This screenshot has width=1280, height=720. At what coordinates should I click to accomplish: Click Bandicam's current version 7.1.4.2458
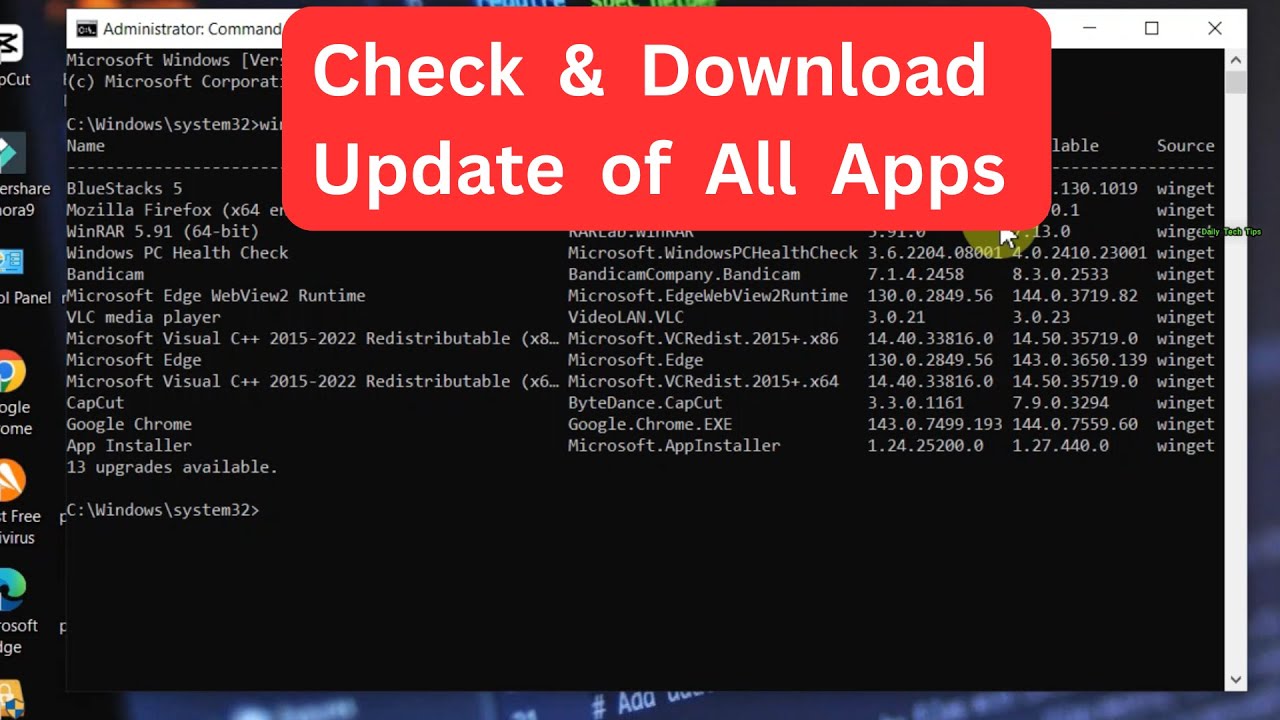click(916, 274)
